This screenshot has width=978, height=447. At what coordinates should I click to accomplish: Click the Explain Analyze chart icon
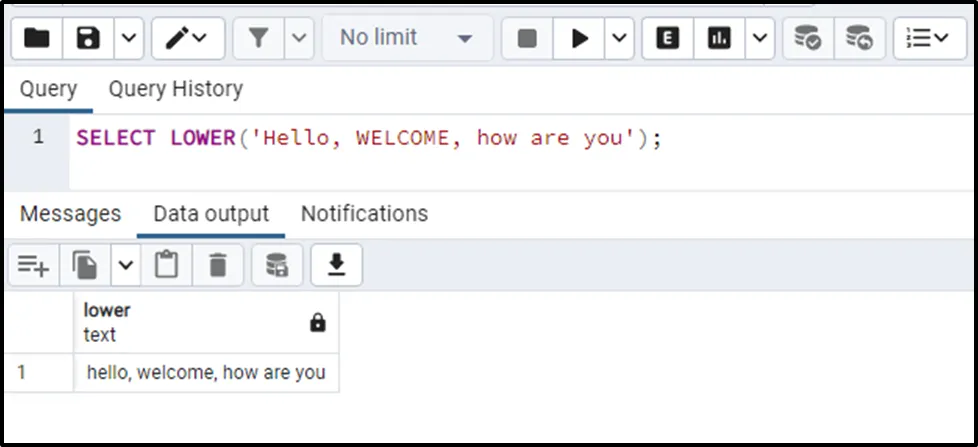[x=719, y=39]
